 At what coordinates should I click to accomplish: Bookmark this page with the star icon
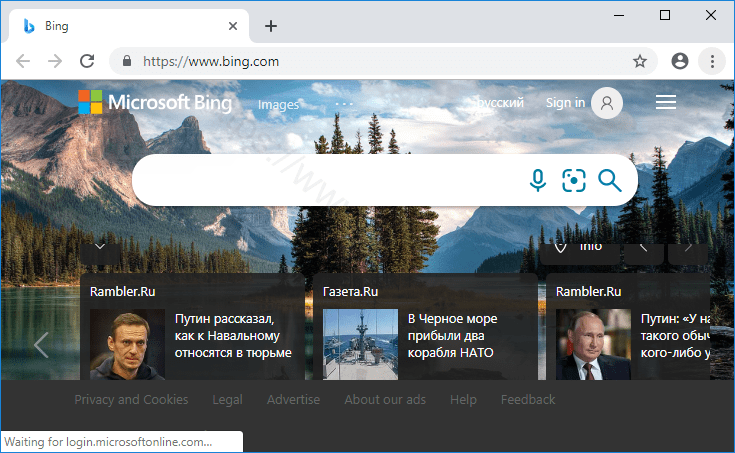point(639,61)
